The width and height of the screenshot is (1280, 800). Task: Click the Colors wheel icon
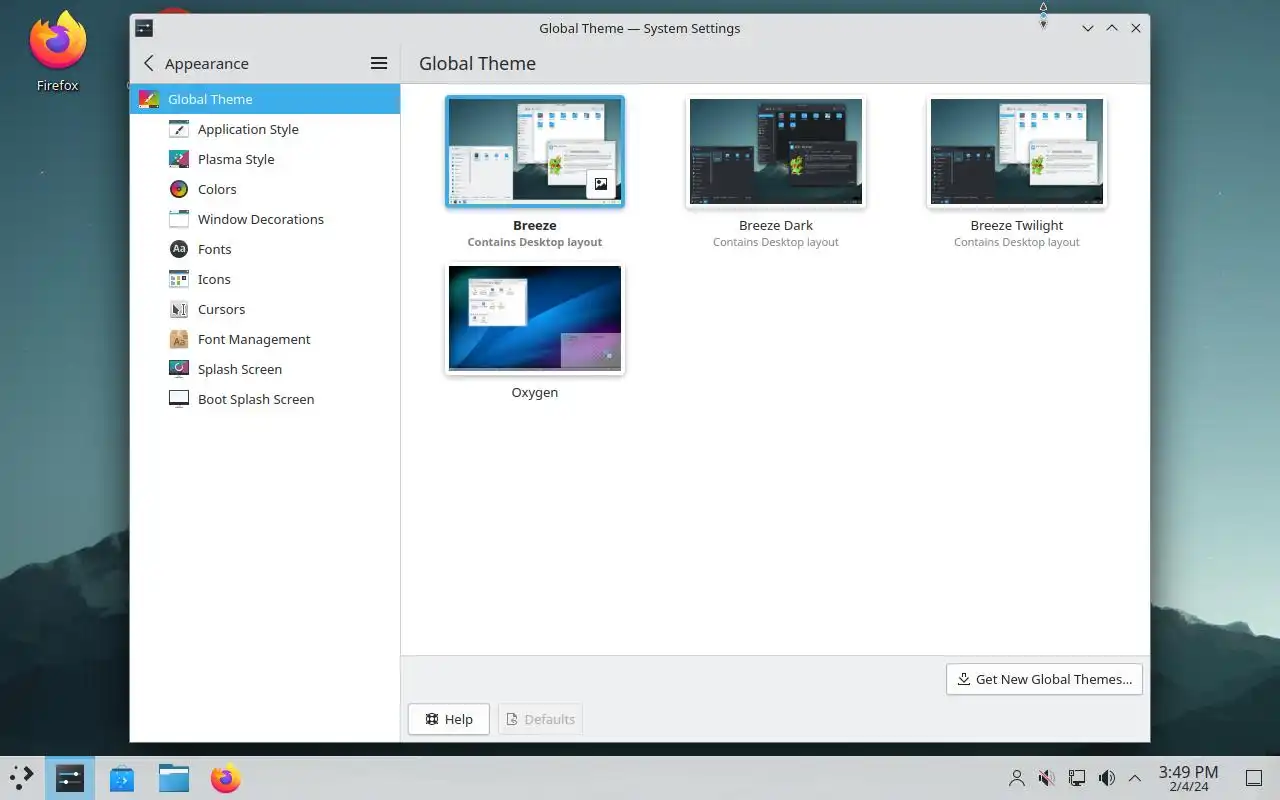coord(179,189)
